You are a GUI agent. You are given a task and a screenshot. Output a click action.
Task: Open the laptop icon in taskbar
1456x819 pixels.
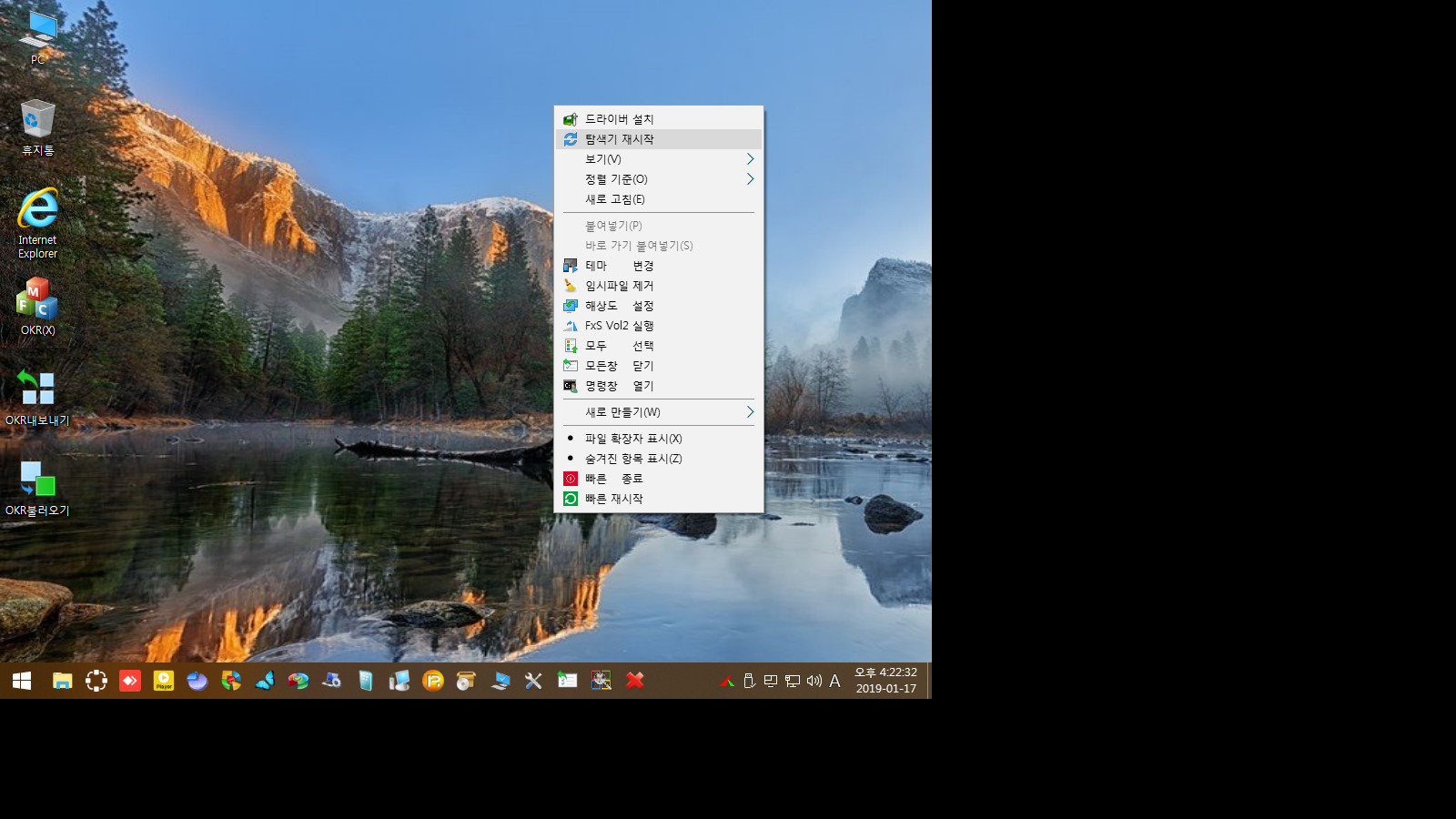500,681
